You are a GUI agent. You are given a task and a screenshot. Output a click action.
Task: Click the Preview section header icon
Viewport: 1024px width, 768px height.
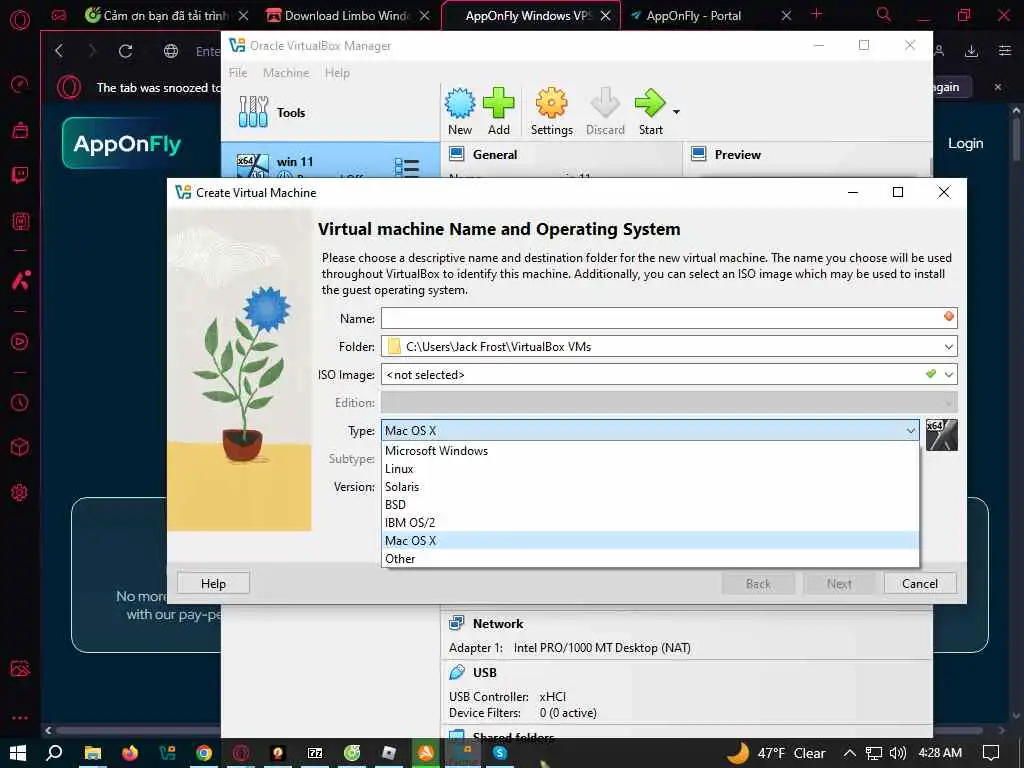point(699,154)
